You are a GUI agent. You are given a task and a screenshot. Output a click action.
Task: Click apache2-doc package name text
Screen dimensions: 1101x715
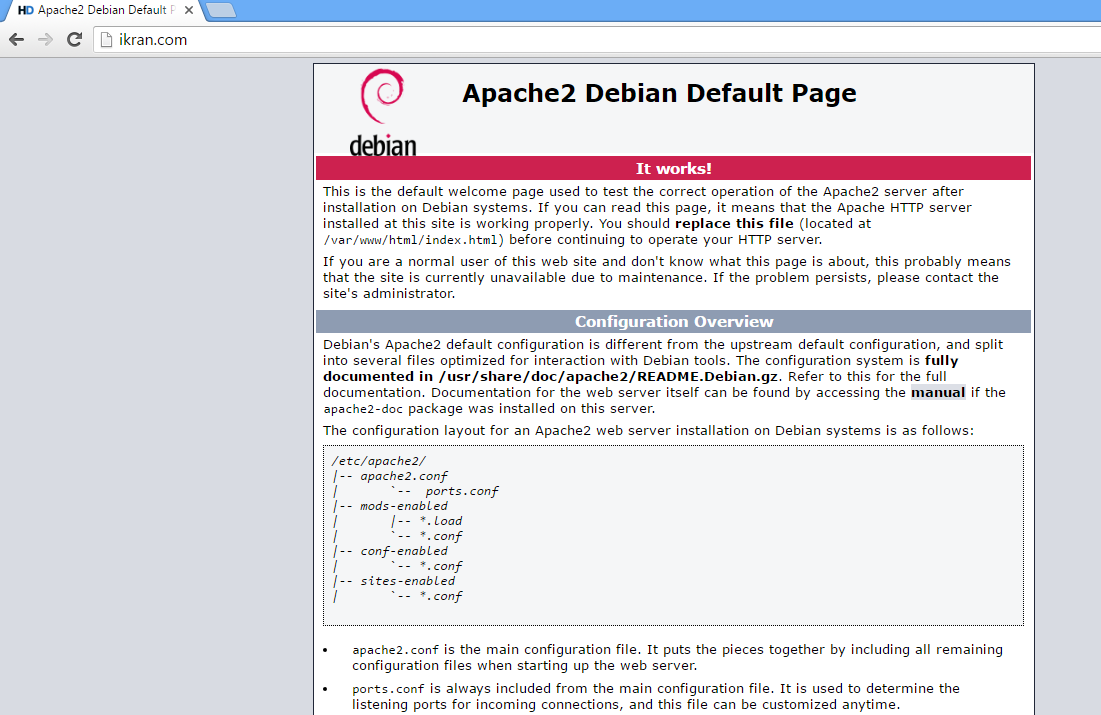[363, 409]
